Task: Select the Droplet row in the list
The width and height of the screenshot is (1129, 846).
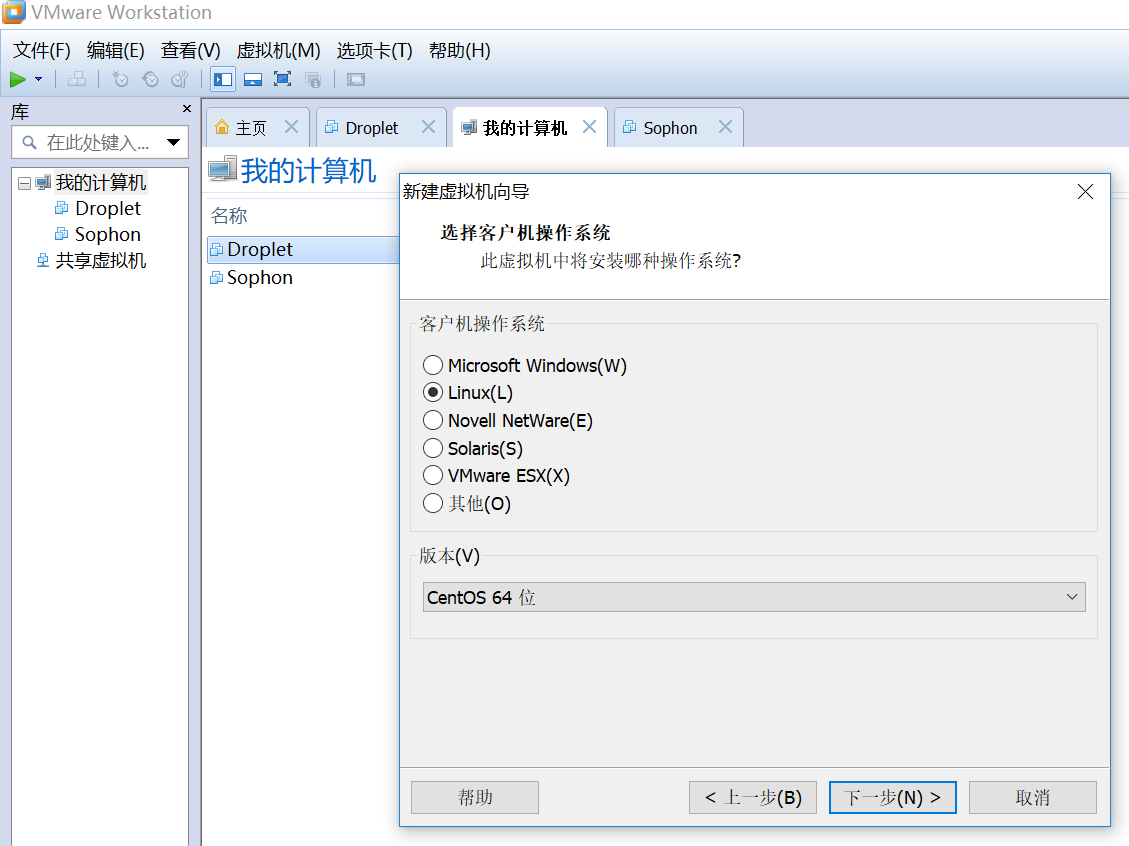Action: click(303, 250)
